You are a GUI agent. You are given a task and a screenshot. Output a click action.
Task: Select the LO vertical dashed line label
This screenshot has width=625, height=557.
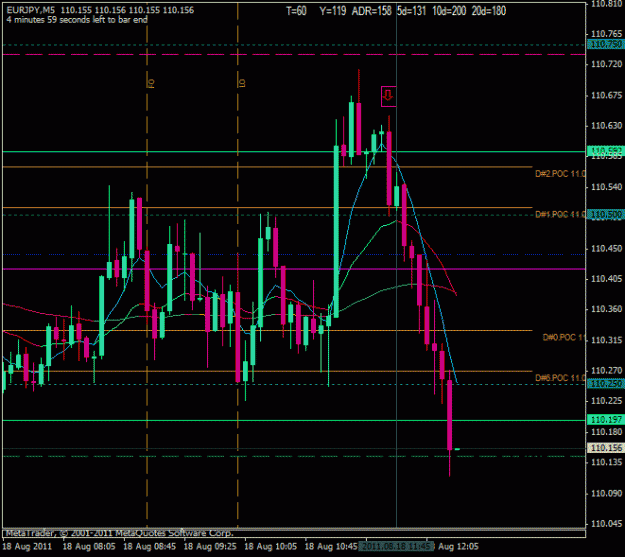[242, 83]
